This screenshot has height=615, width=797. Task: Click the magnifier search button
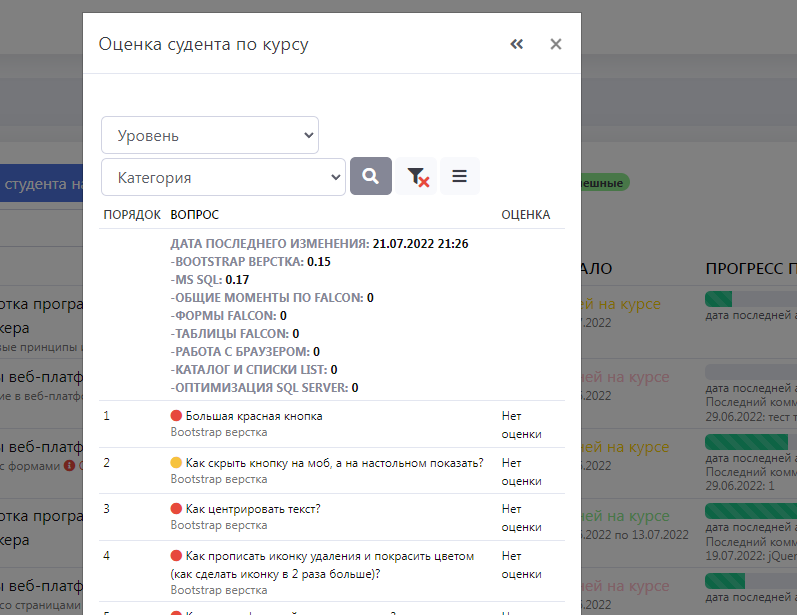coord(370,176)
